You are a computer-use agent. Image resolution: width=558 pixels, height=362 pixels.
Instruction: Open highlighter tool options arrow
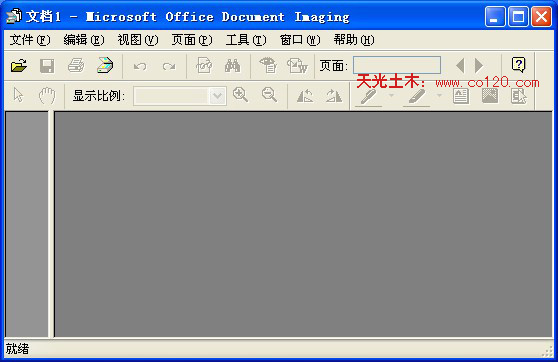point(439,96)
